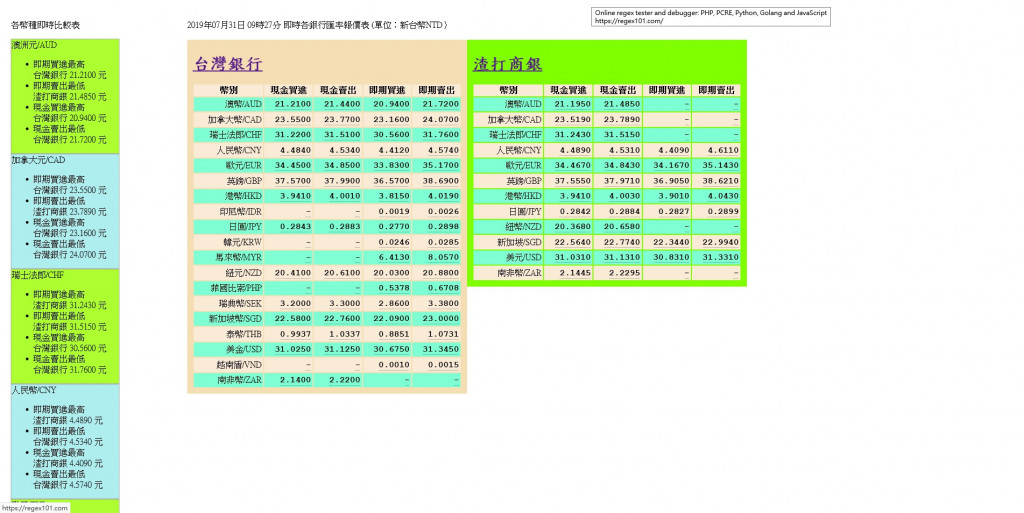Click the 各幣種即時比較表 title text
1024x513 pixels.
click(45, 25)
